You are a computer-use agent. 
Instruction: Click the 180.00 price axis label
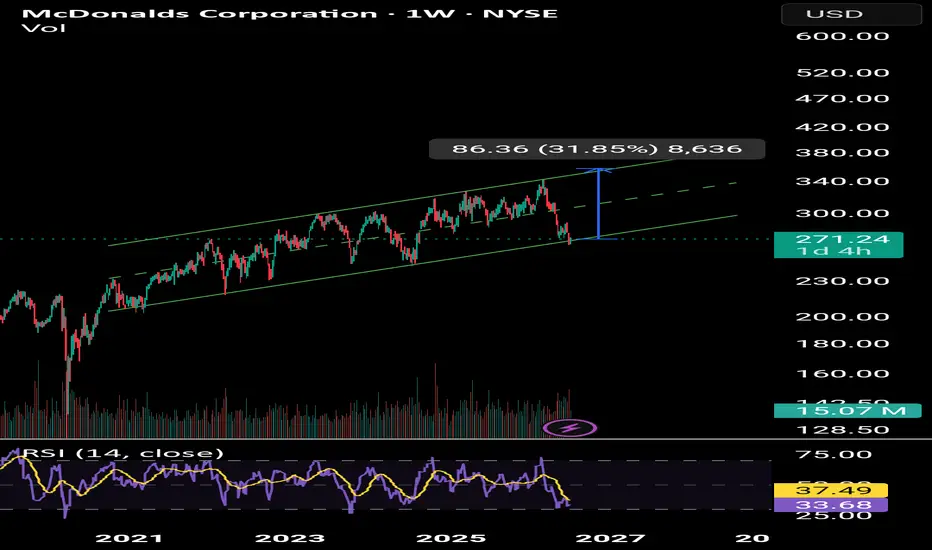(x=842, y=344)
